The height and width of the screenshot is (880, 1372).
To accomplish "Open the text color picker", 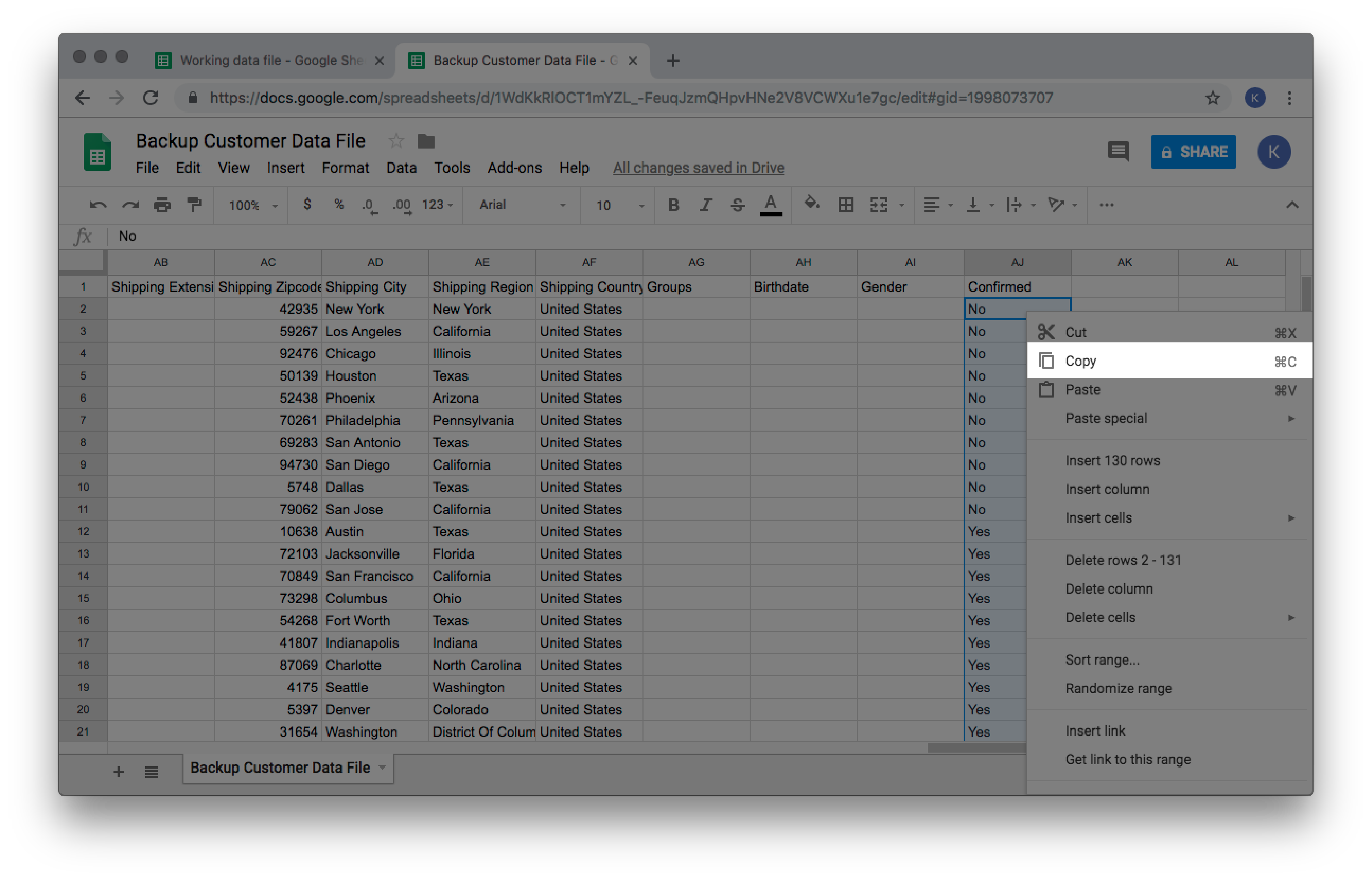I will click(771, 205).
